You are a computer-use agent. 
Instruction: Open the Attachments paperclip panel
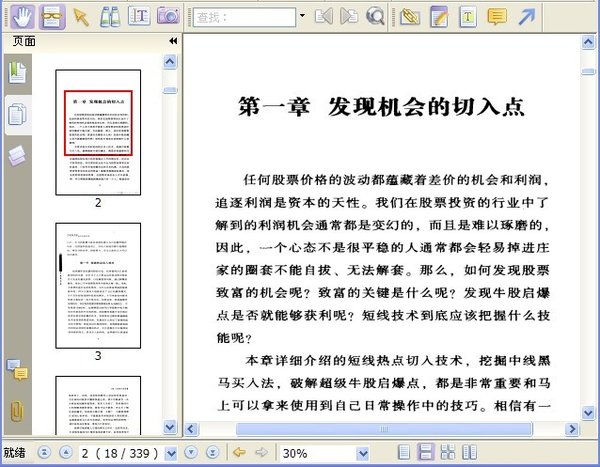(17, 411)
